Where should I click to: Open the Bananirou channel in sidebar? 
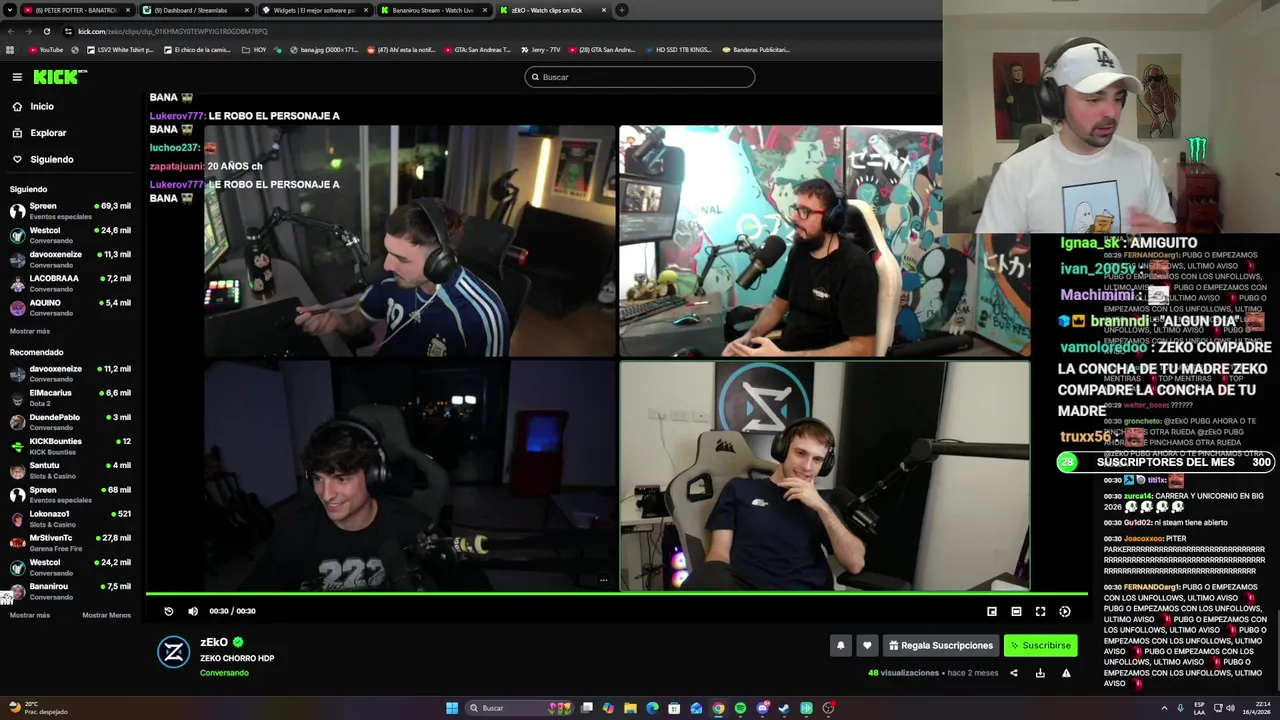point(70,590)
